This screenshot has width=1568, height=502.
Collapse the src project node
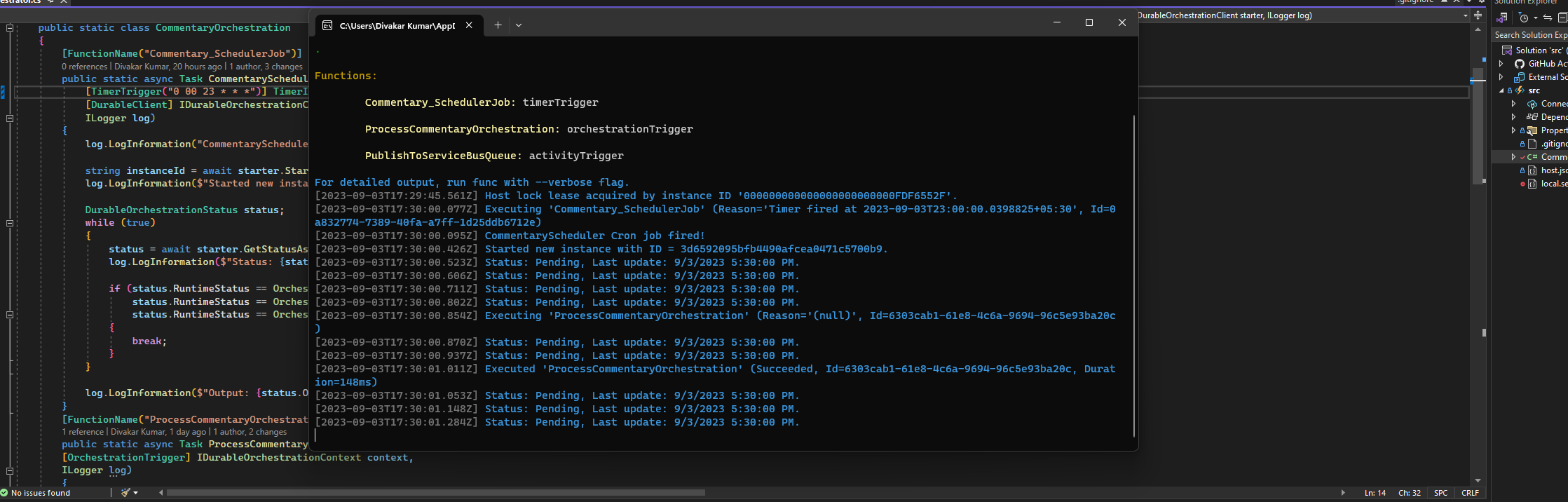(1501, 90)
